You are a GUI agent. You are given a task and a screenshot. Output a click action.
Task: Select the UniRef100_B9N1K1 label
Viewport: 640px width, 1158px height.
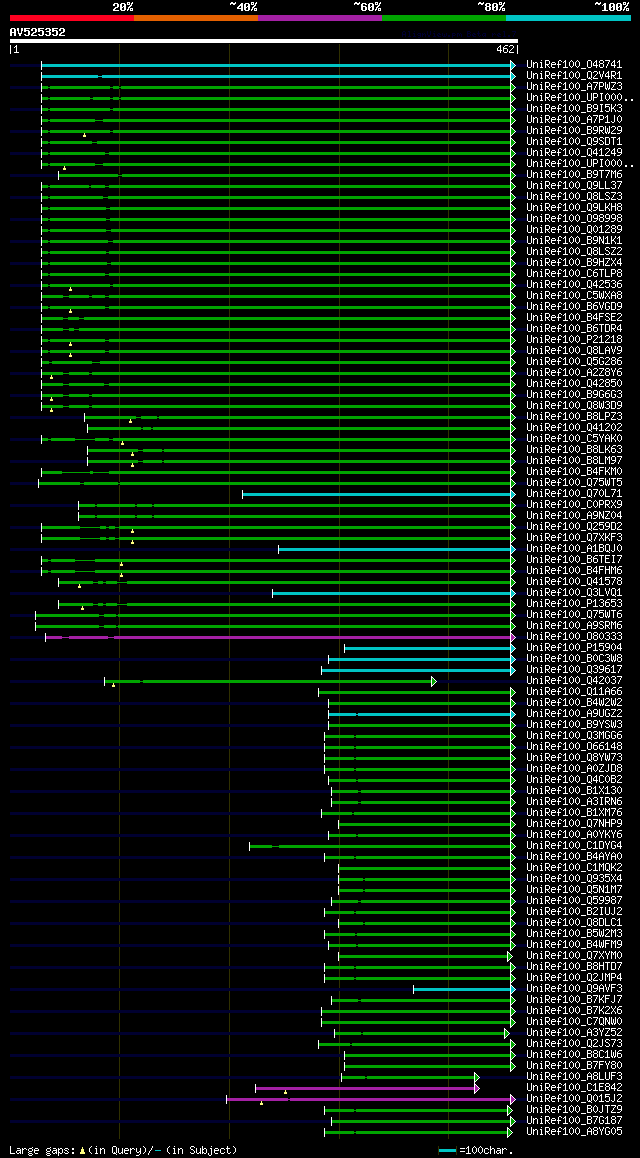(574, 241)
